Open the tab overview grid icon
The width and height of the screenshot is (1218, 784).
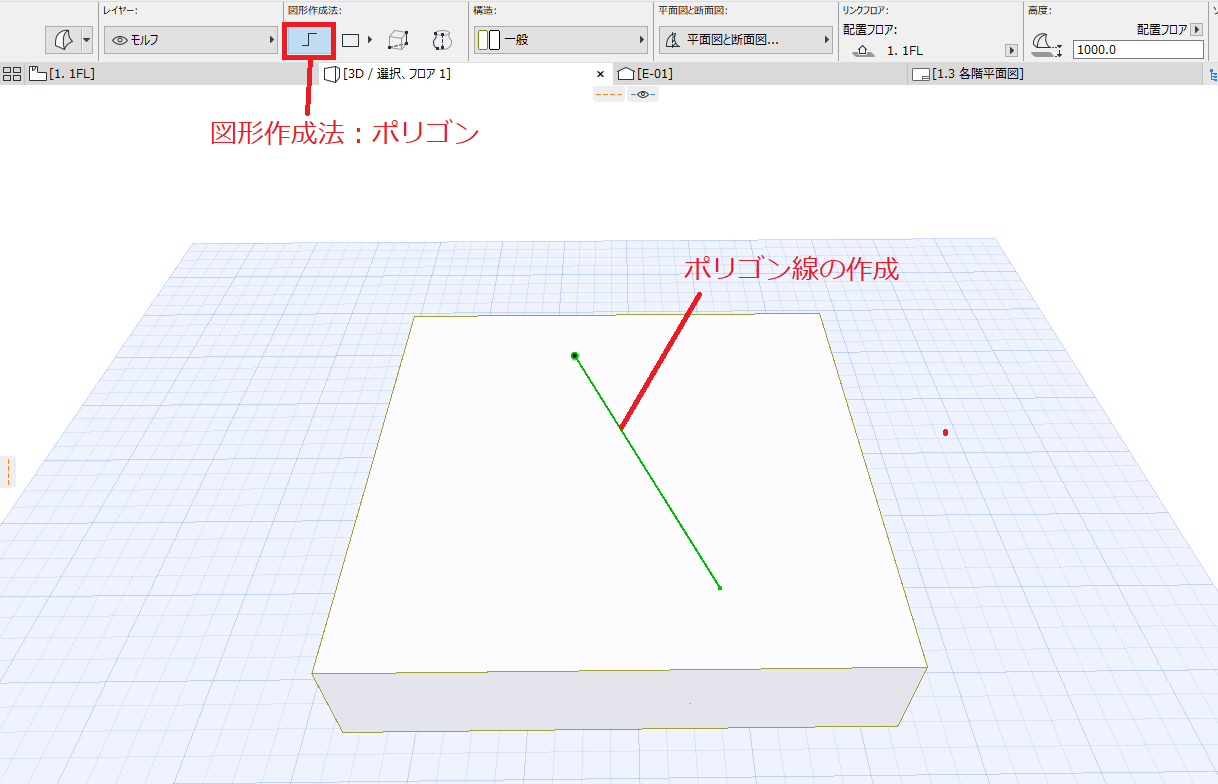click(12, 74)
